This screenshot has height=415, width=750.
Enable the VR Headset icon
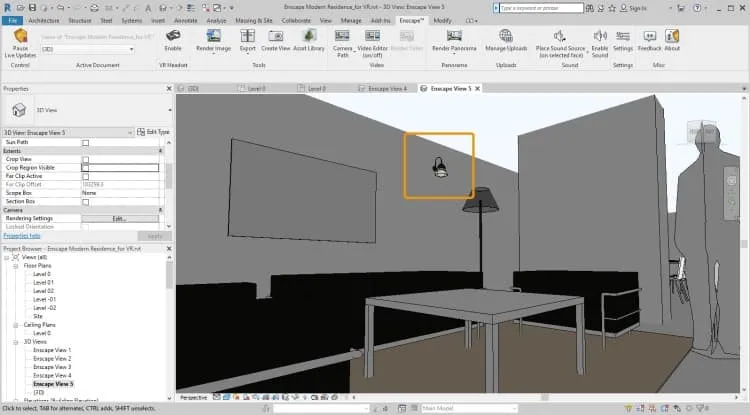coord(173,36)
